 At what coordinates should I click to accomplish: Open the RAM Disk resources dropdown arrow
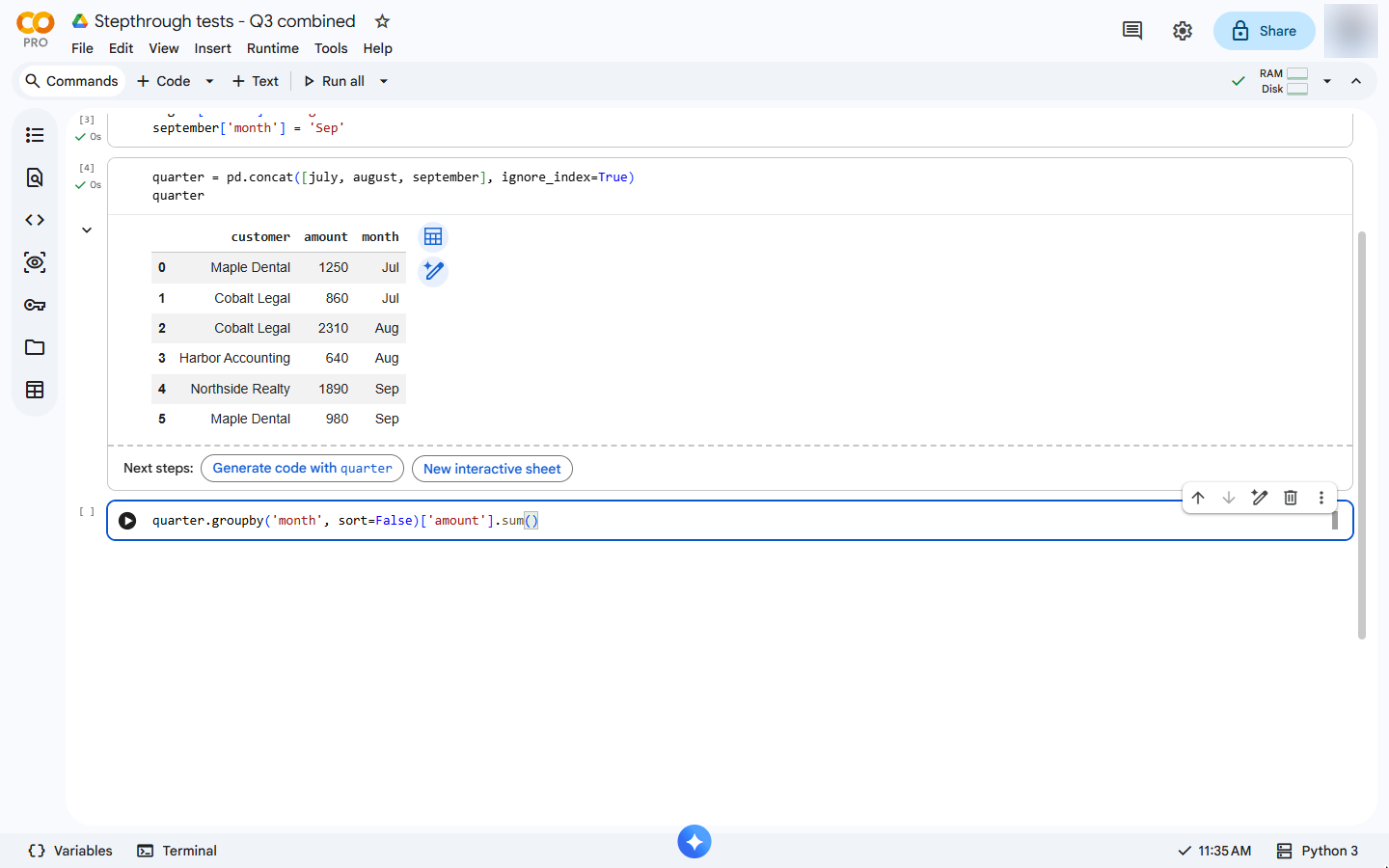pyautogui.click(x=1327, y=81)
